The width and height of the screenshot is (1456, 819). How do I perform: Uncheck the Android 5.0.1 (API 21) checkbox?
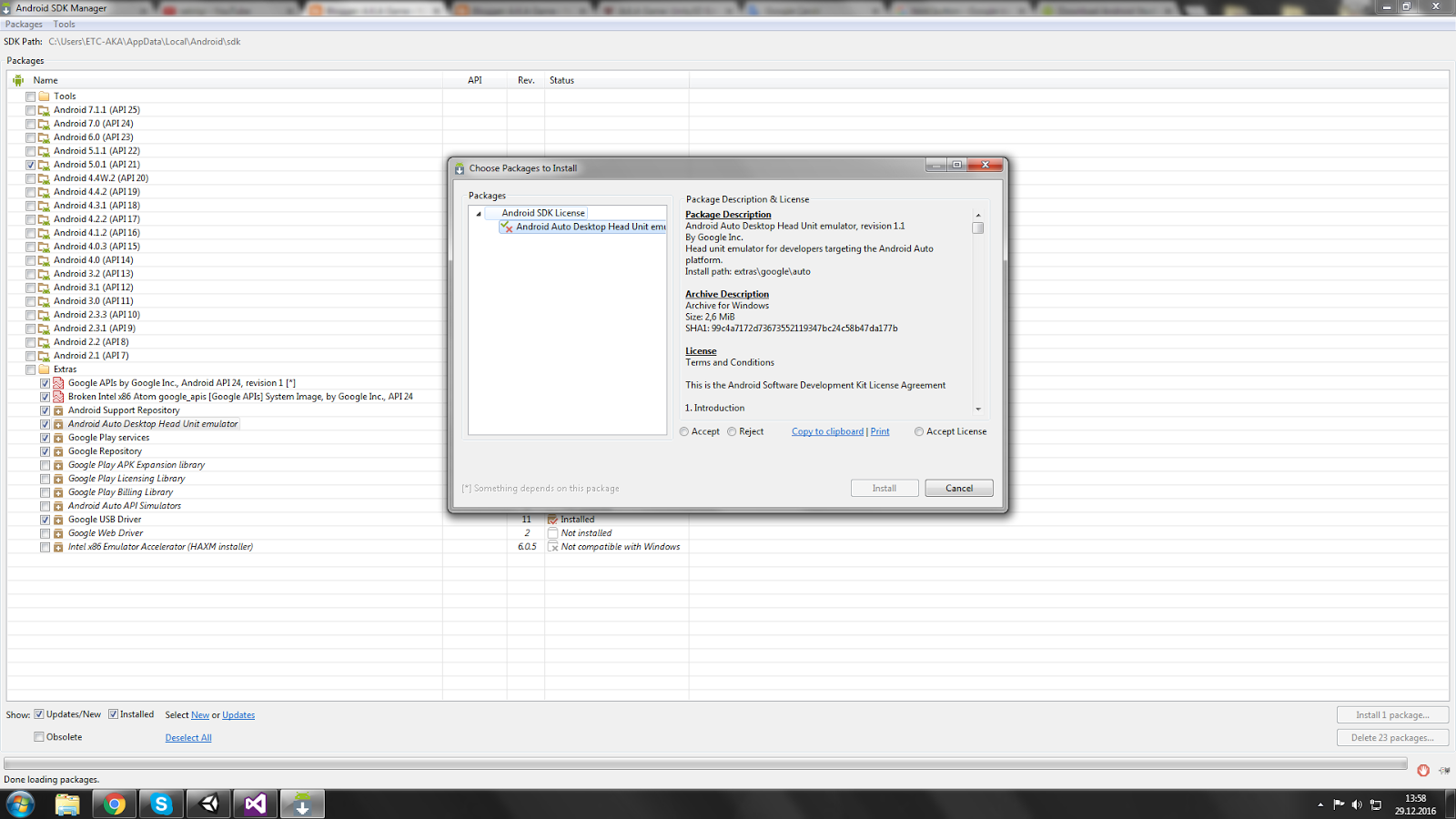31,165
